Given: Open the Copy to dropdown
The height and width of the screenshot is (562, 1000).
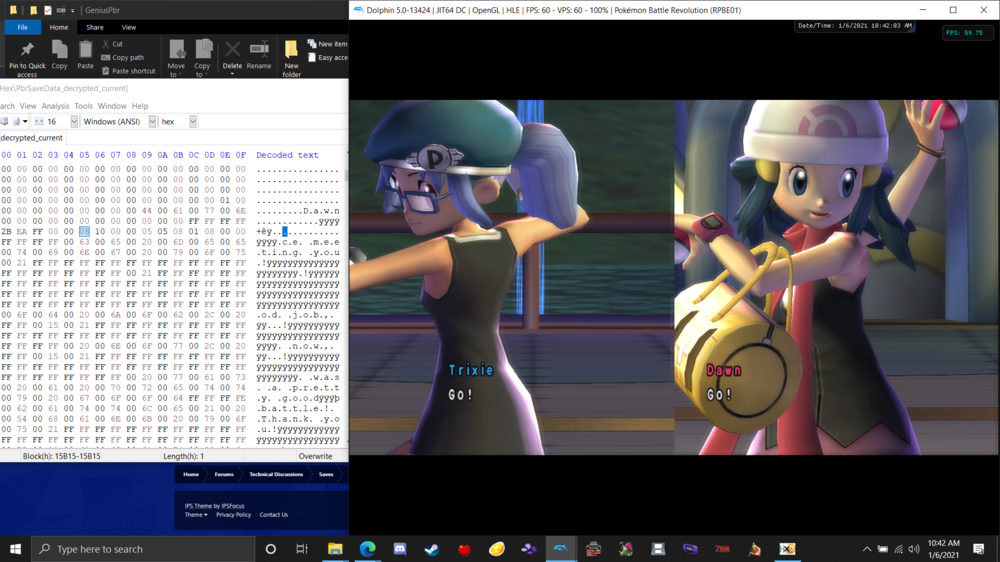Looking at the screenshot, I should click(202, 59).
